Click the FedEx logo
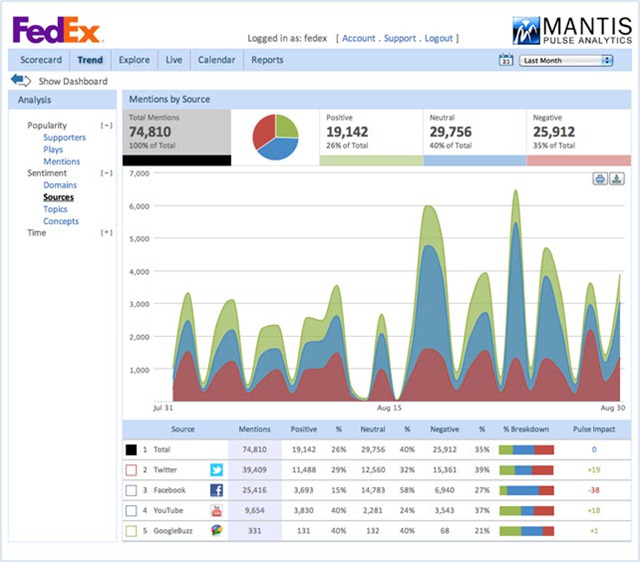 pyautogui.click(x=58, y=30)
